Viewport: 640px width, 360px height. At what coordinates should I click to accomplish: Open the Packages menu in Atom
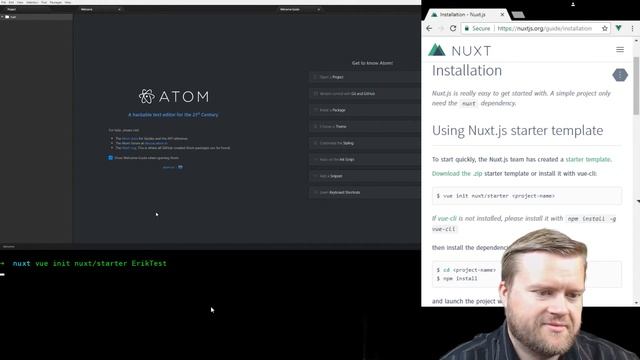pyautogui.click(x=56, y=2)
